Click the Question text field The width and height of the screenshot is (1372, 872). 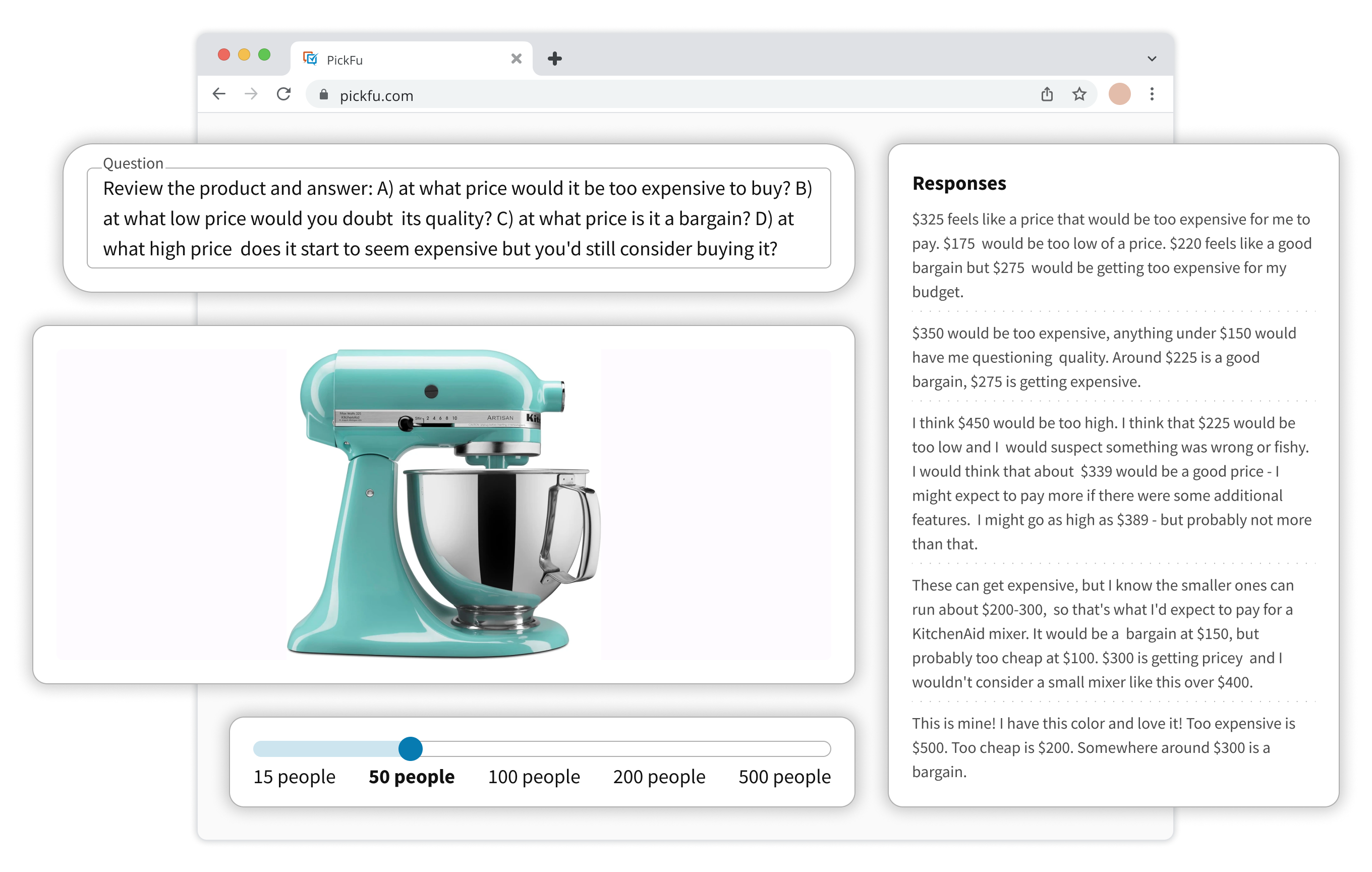tap(458, 219)
